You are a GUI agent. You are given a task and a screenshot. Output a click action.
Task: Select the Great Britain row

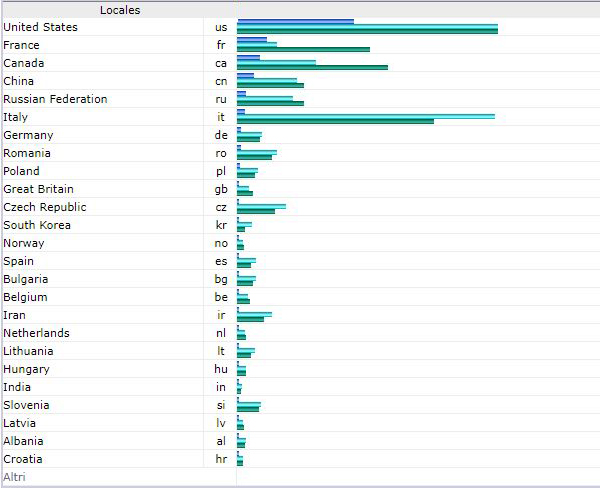point(300,189)
